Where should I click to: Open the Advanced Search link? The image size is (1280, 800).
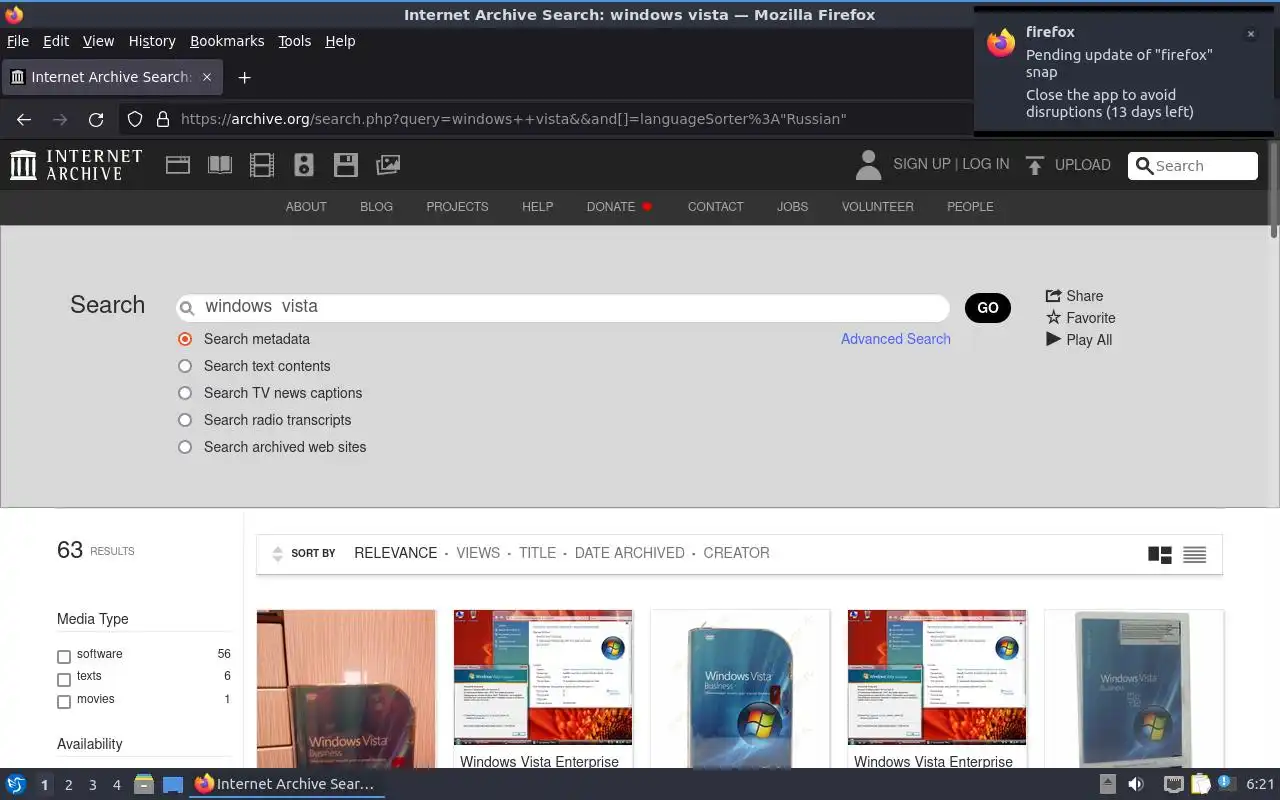896,339
